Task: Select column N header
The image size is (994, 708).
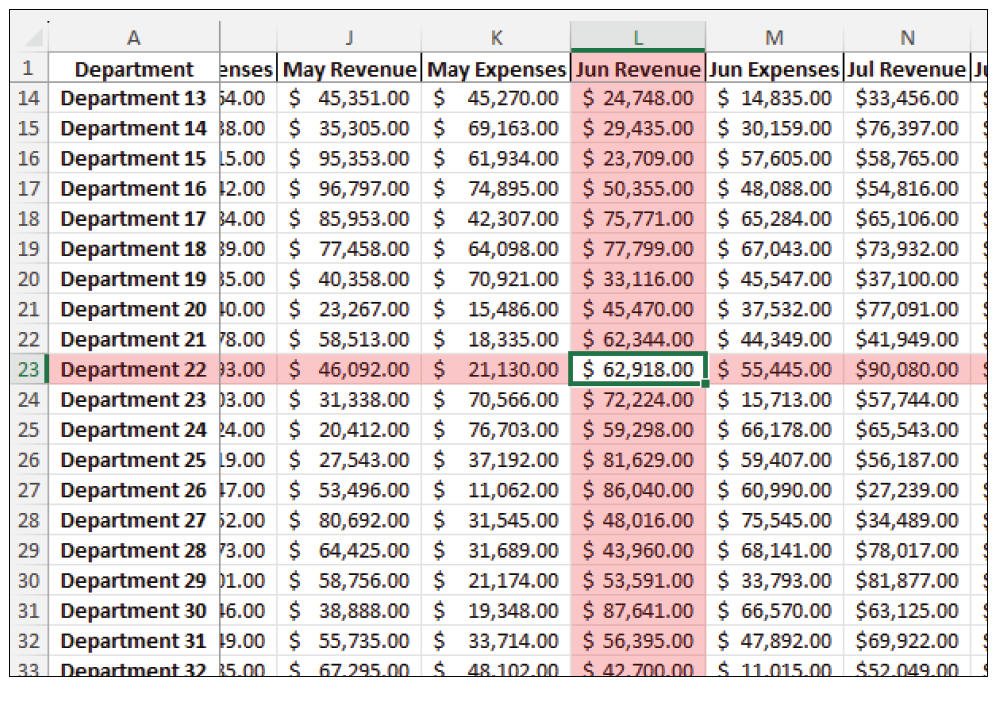Action: [x=907, y=38]
